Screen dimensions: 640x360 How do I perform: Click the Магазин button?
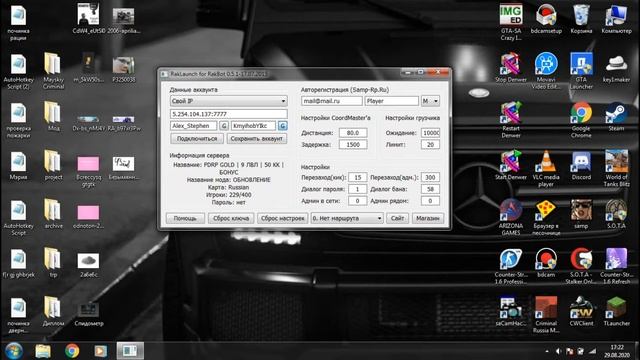[x=428, y=218]
